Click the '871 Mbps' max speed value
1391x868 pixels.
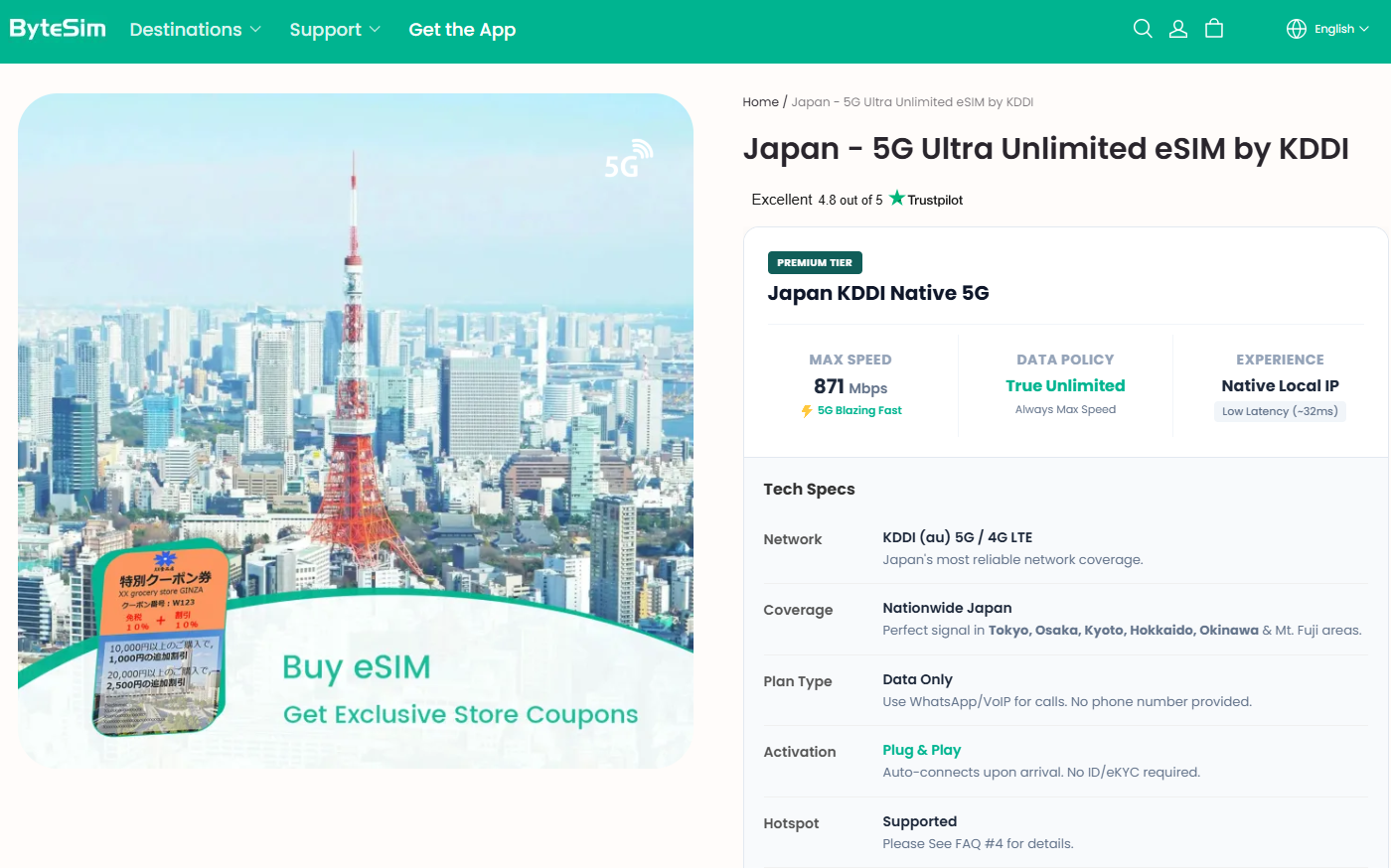click(850, 387)
